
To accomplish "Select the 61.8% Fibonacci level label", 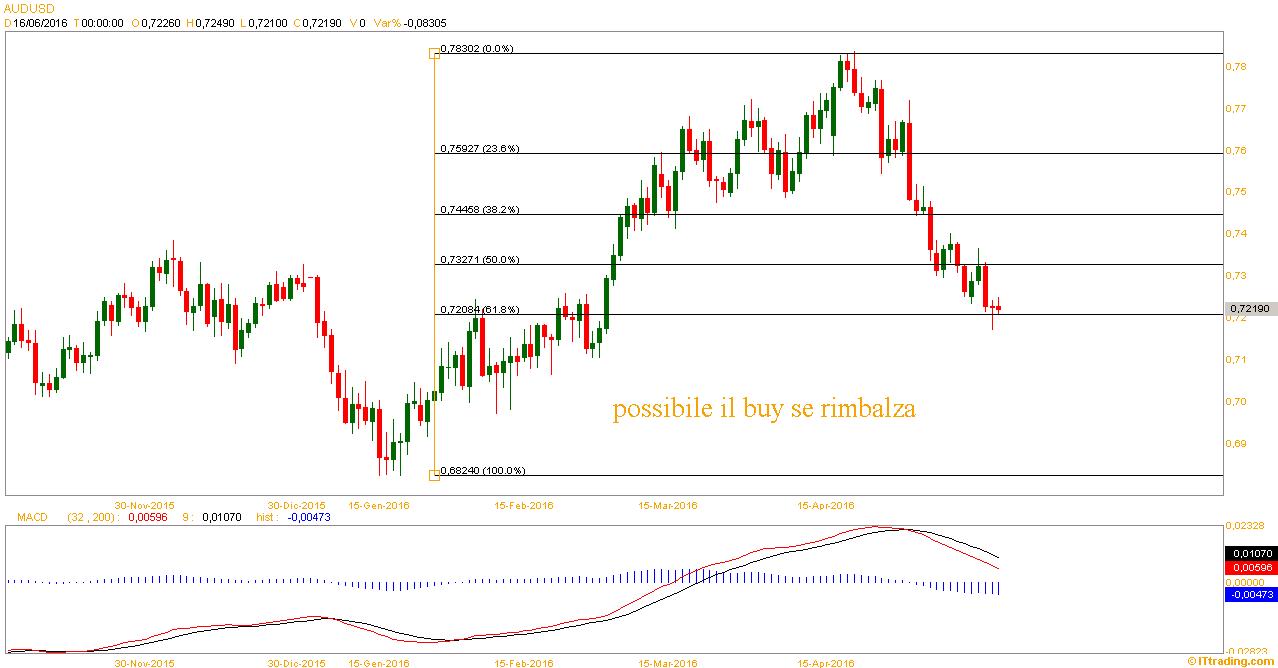I will pyautogui.click(x=479, y=310).
